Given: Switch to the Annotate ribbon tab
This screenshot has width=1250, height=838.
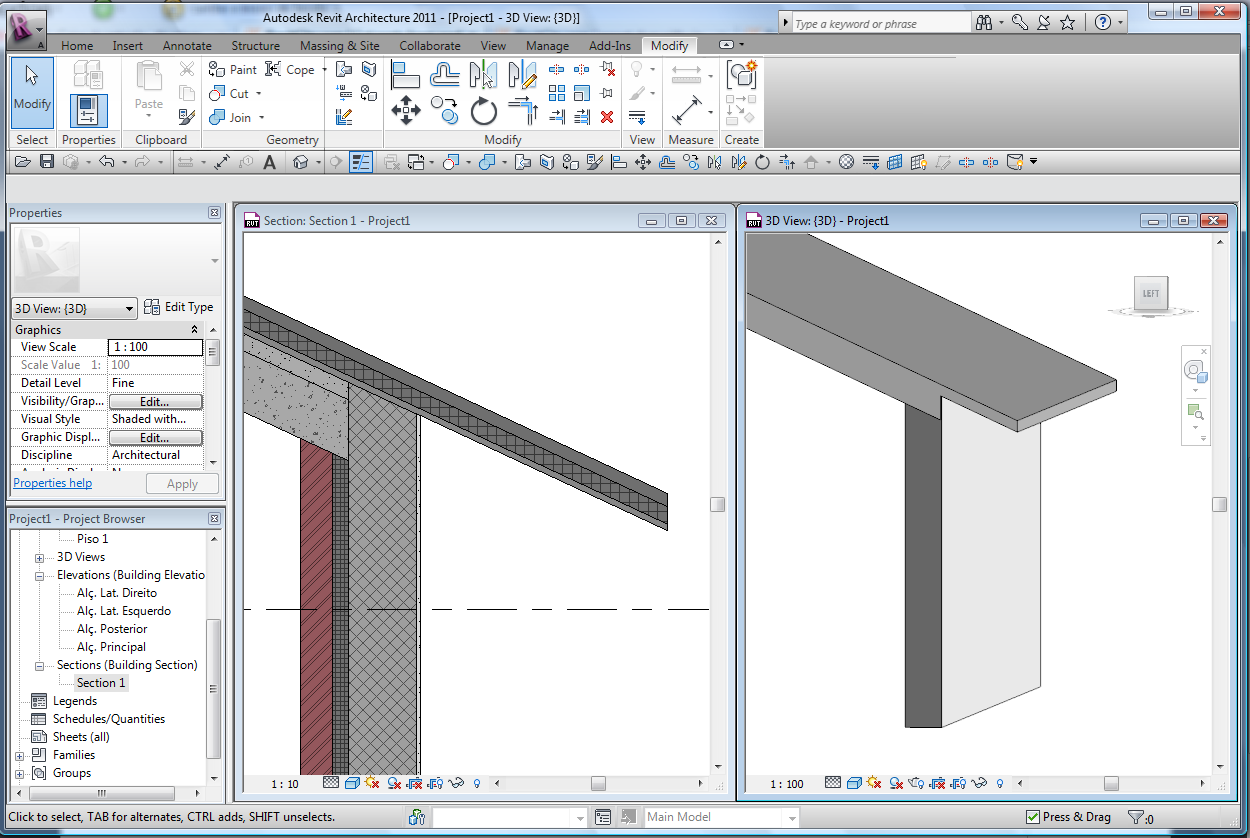Looking at the screenshot, I should click(187, 46).
